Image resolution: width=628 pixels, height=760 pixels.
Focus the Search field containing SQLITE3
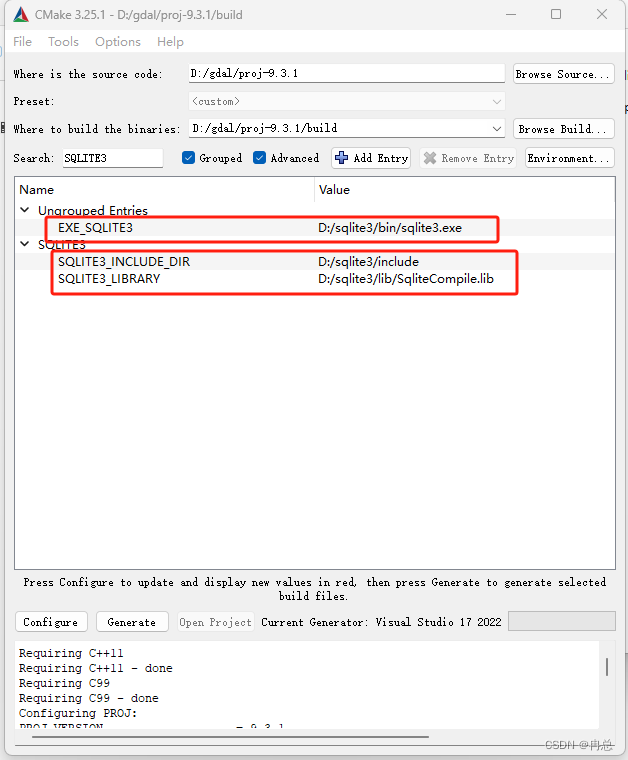(112, 158)
